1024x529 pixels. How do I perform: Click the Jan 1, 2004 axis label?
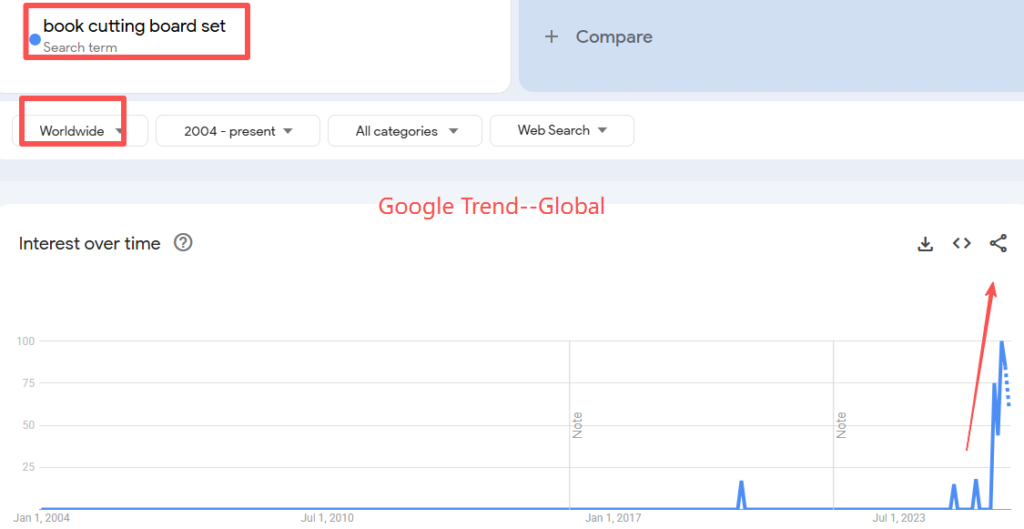(x=40, y=518)
